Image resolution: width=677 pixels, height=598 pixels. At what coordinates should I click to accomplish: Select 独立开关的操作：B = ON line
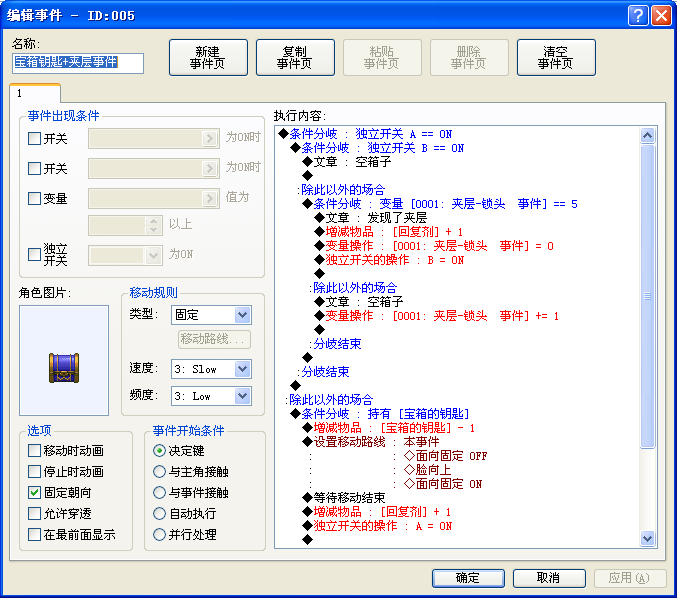[x=389, y=260]
